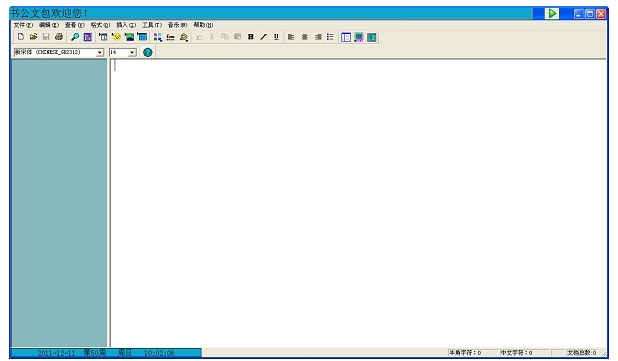This screenshot has height=361, width=618.
Task: Click the insert table icon
Action: coord(142,37)
